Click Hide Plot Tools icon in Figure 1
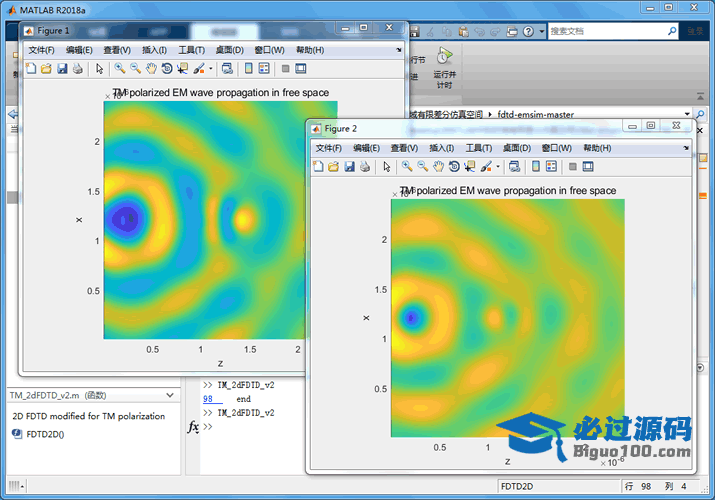The height and width of the screenshot is (500, 715). 285,69
